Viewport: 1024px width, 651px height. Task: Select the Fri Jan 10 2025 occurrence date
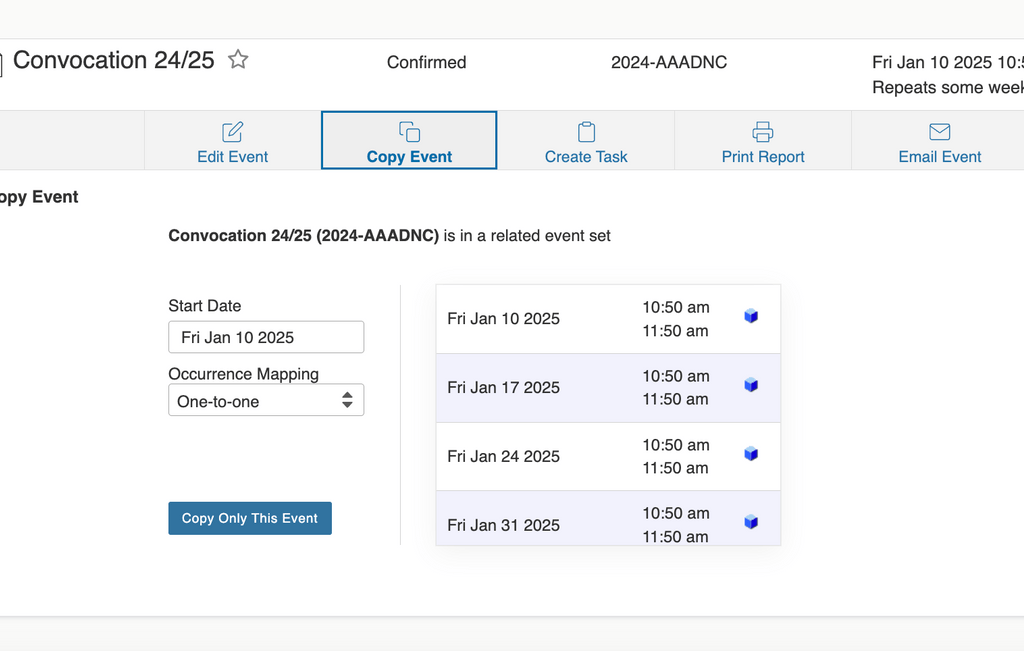click(504, 319)
